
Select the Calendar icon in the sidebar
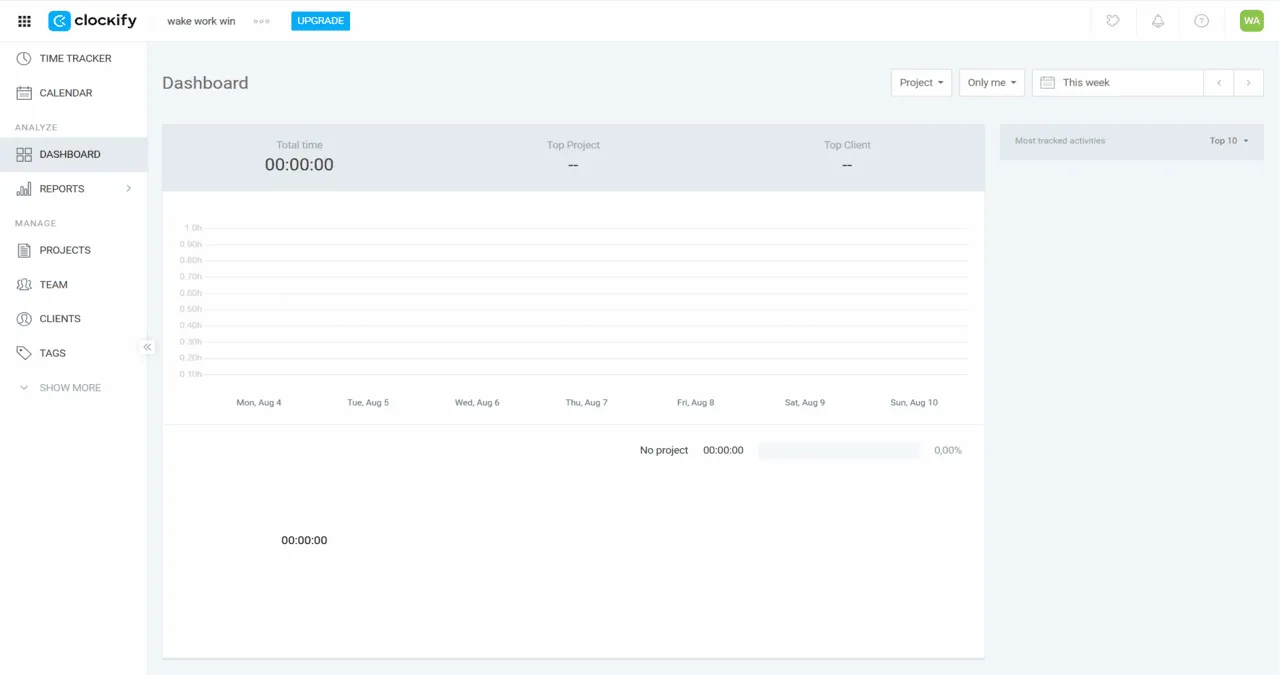[23, 92]
